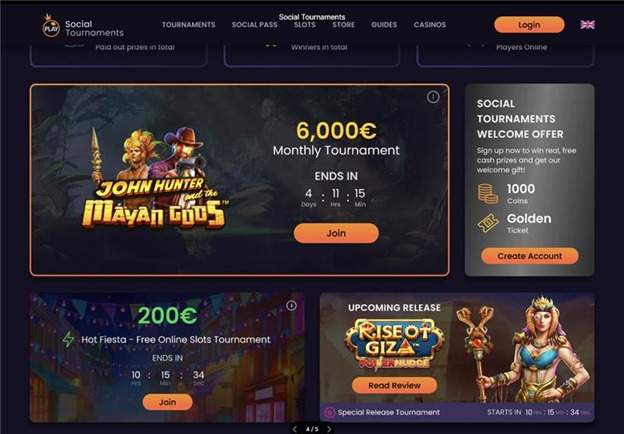The height and width of the screenshot is (434, 624).
Task: Join the 6,000€ Monthly Tournament
Action: [336, 233]
